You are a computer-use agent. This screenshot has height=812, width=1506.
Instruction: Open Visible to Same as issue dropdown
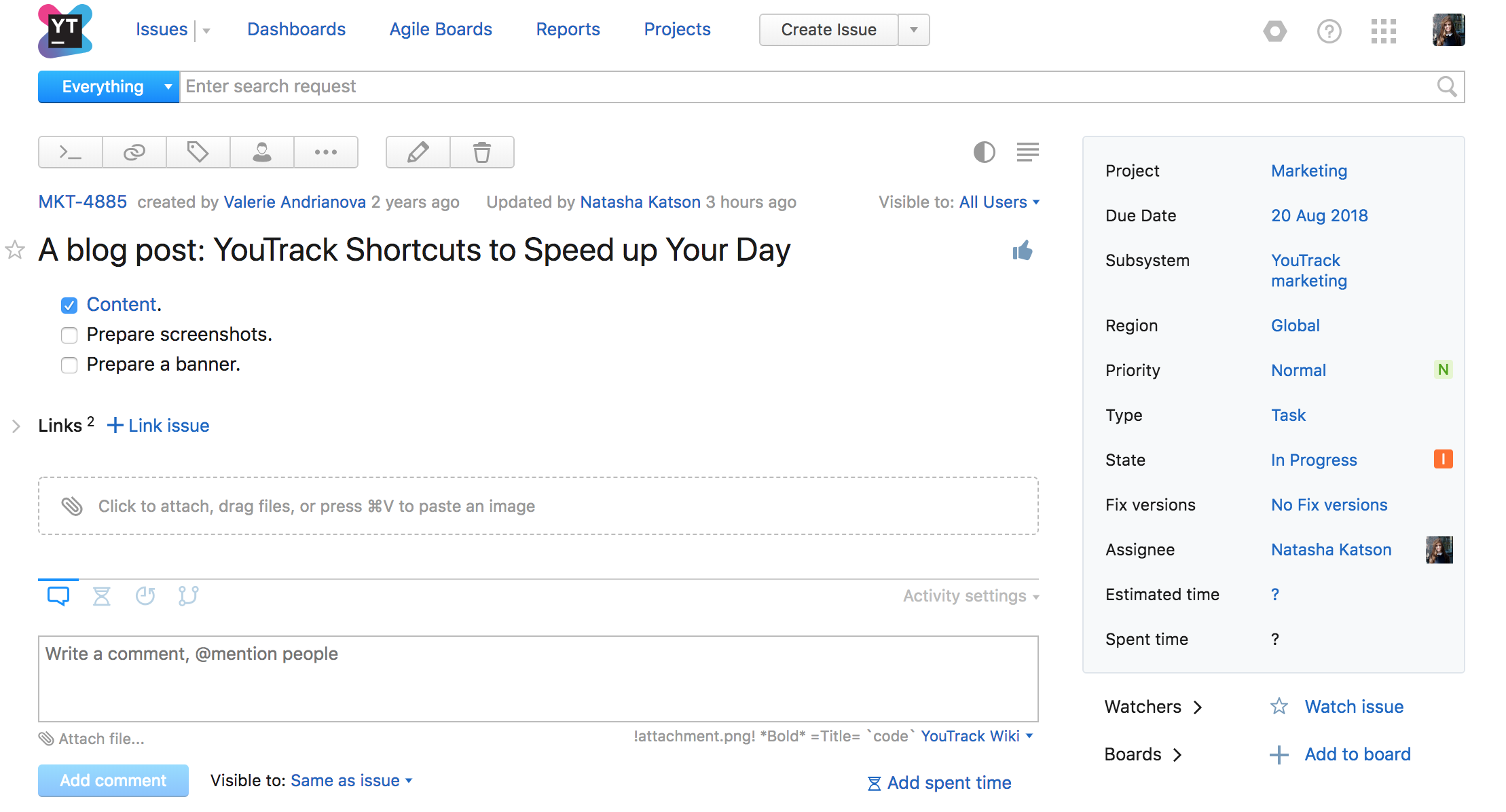352,781
